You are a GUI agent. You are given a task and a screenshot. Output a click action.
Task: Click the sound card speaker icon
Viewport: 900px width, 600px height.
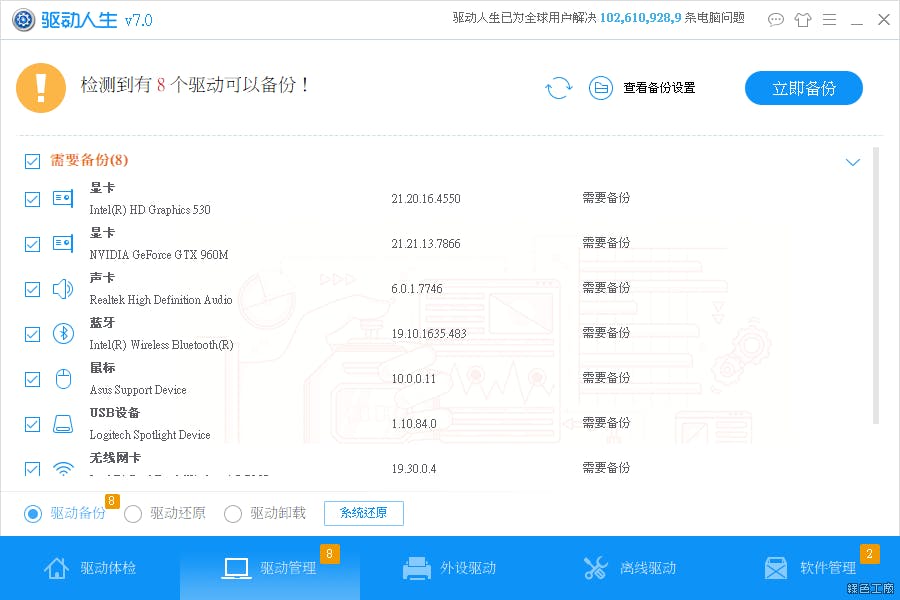pos(63,289)
